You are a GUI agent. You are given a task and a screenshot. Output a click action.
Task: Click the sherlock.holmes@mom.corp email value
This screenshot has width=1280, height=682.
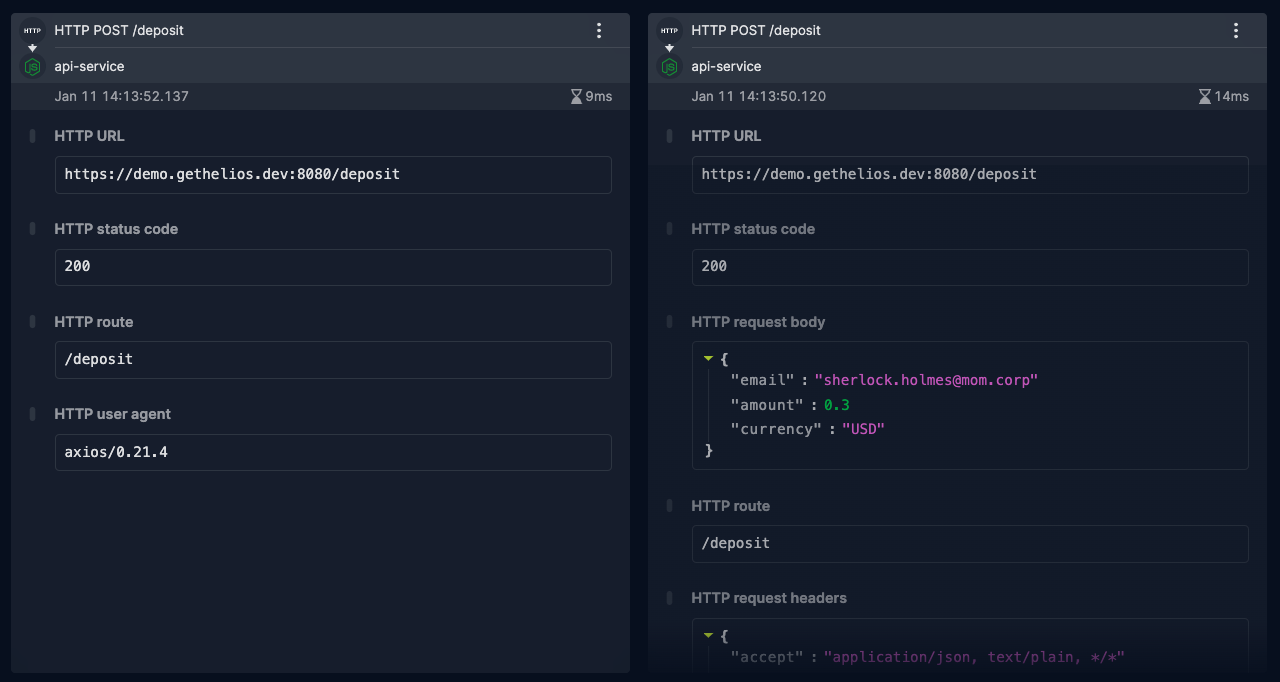pos(926,381)
